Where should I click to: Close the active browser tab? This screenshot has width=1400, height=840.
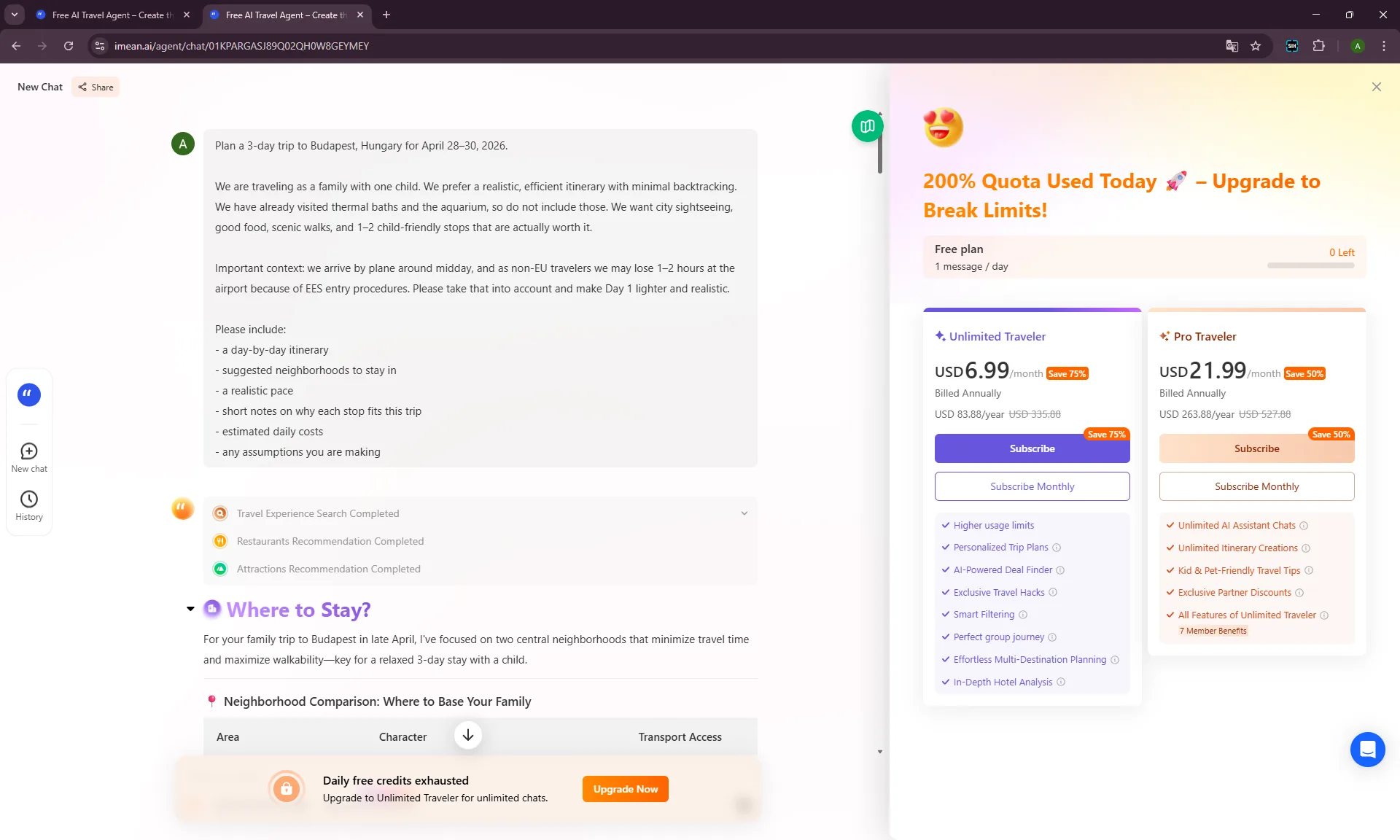360,15
